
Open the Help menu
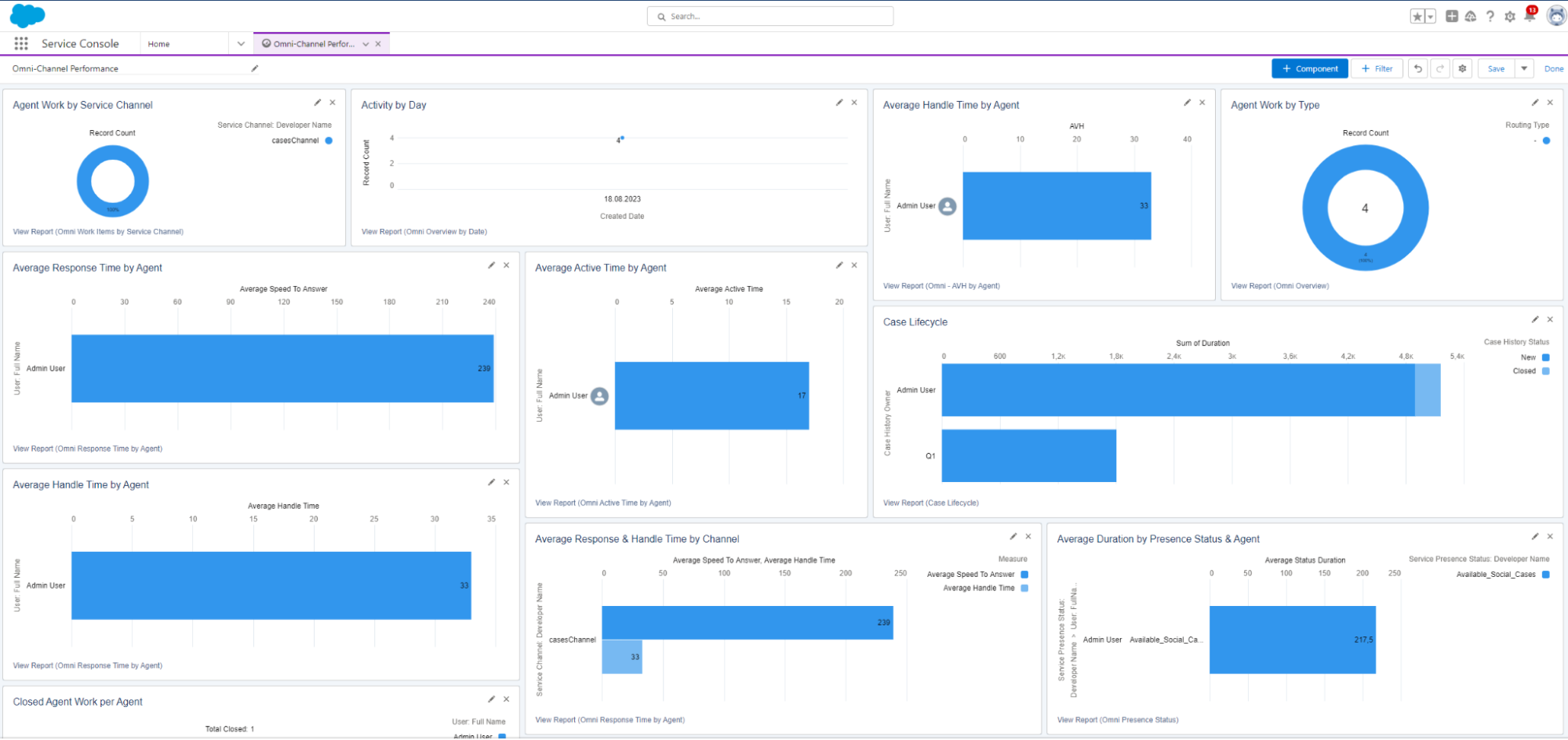[x=1490, y=16]
